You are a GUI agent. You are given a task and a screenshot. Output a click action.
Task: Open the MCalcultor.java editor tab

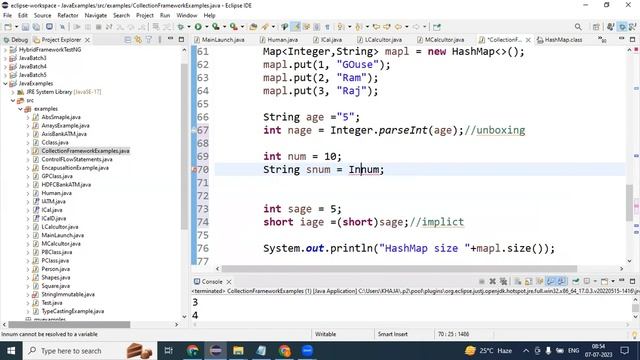(440, 40)
